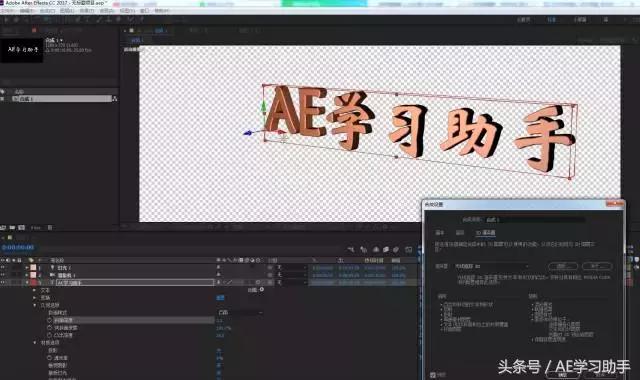Toggle 预览 checkbox in composition settings dialog
640x380 pixels.
[x=433, y=375]
